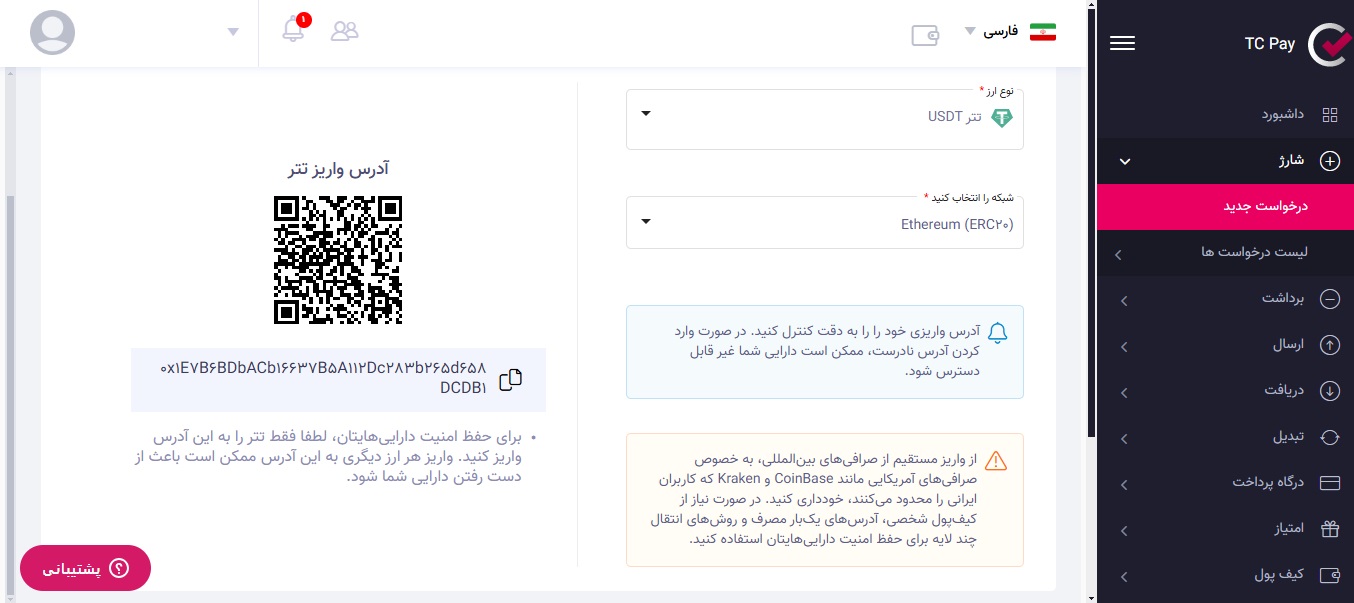
Task: Open the تبدیل menu
Action: pos(1225,437)
